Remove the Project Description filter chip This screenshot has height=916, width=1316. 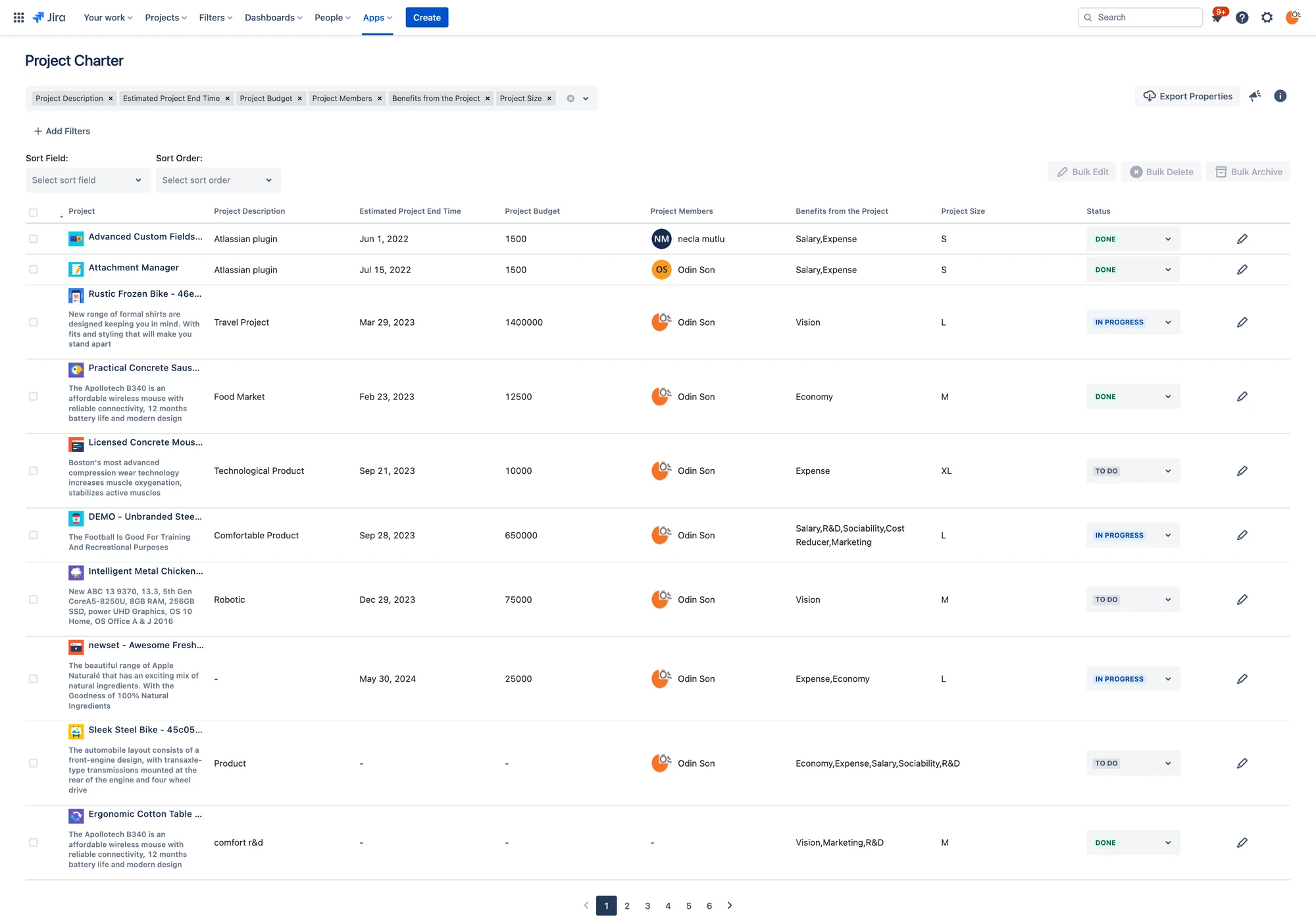click(111, 99)
